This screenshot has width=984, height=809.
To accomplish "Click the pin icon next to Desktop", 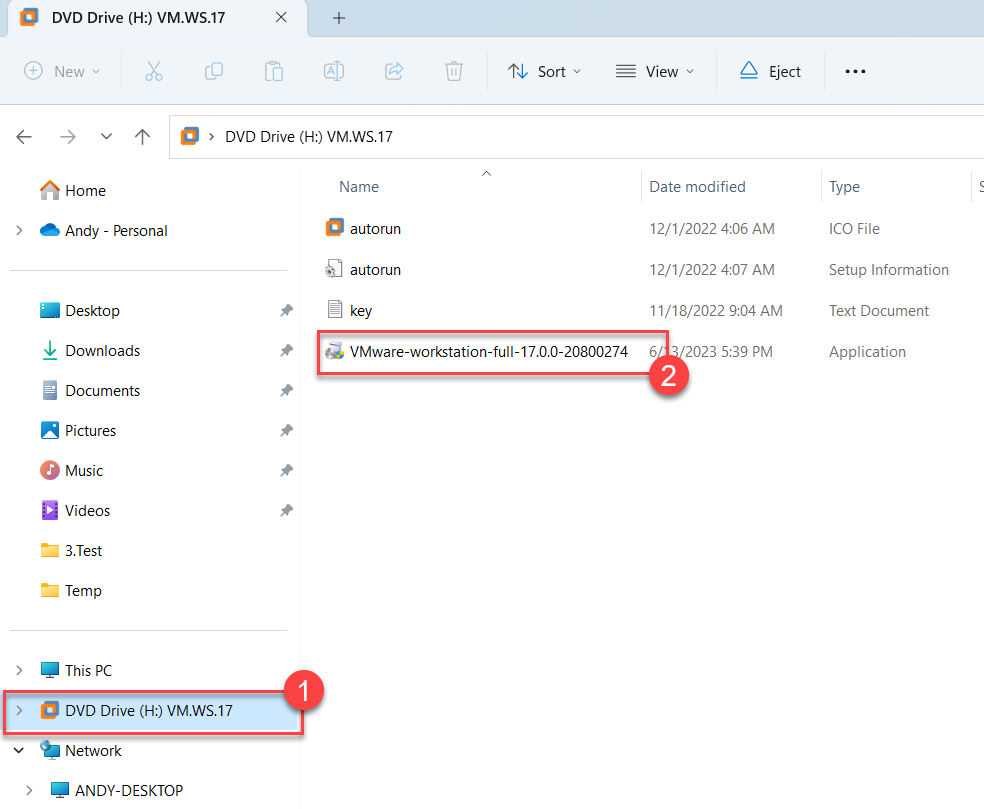I will click(286, 310).
